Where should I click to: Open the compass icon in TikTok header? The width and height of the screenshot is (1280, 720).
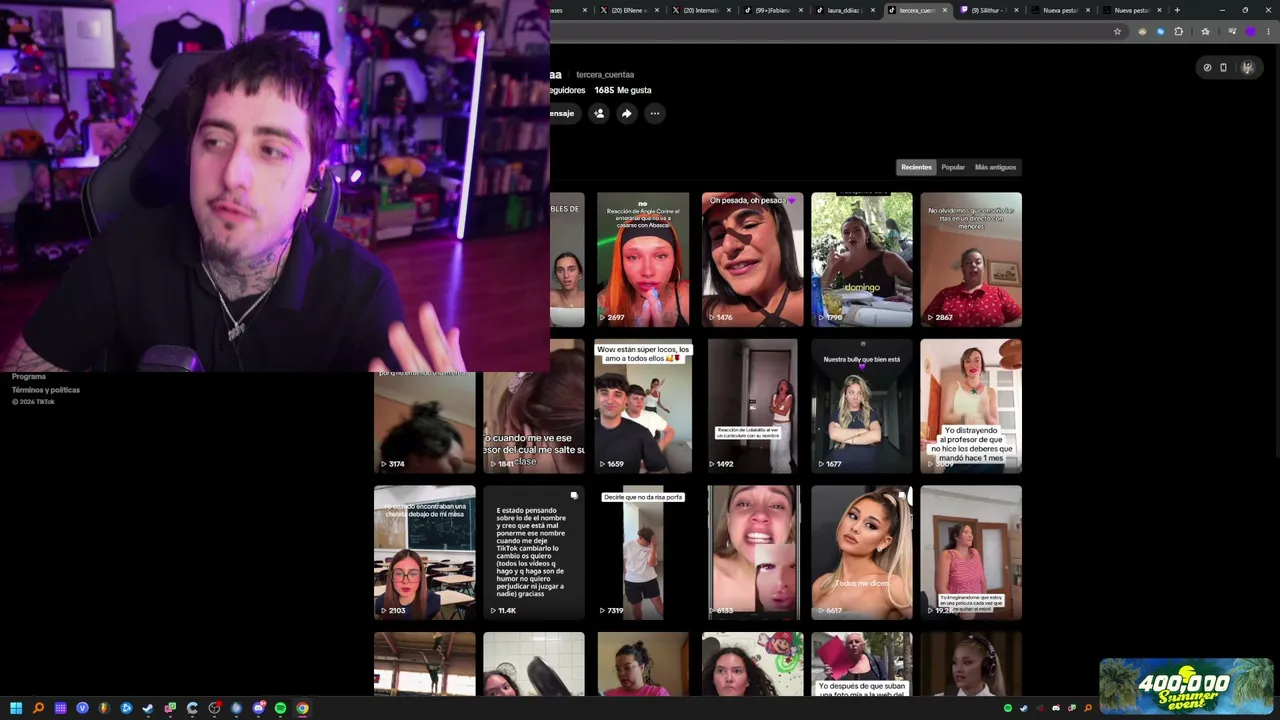tap(1207, 68)
